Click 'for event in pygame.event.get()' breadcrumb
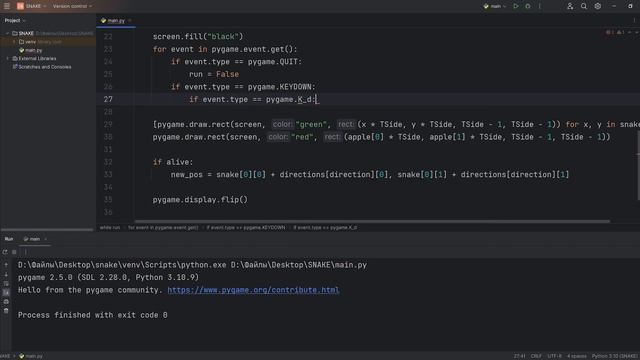 [163, 227]
